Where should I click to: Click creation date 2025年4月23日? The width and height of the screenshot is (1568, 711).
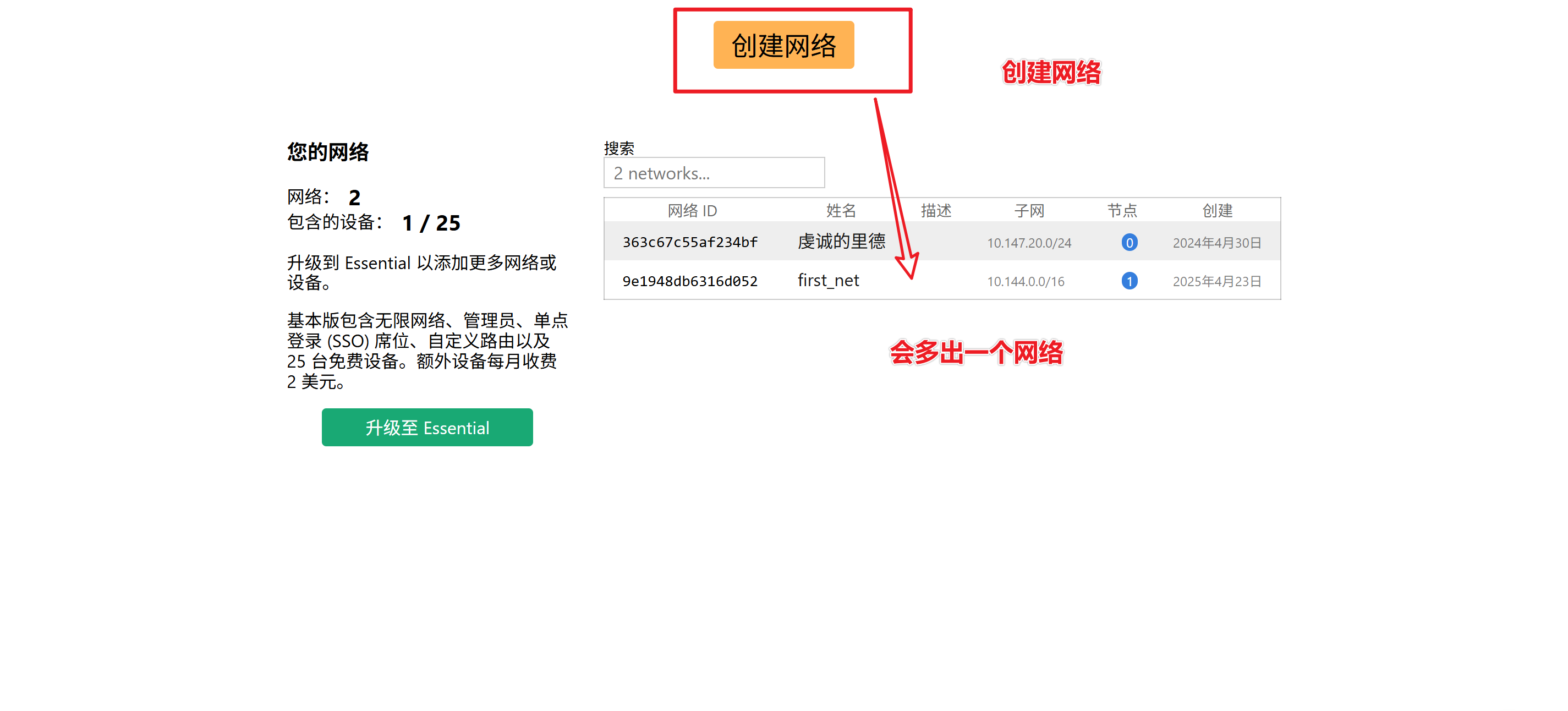1217,281
